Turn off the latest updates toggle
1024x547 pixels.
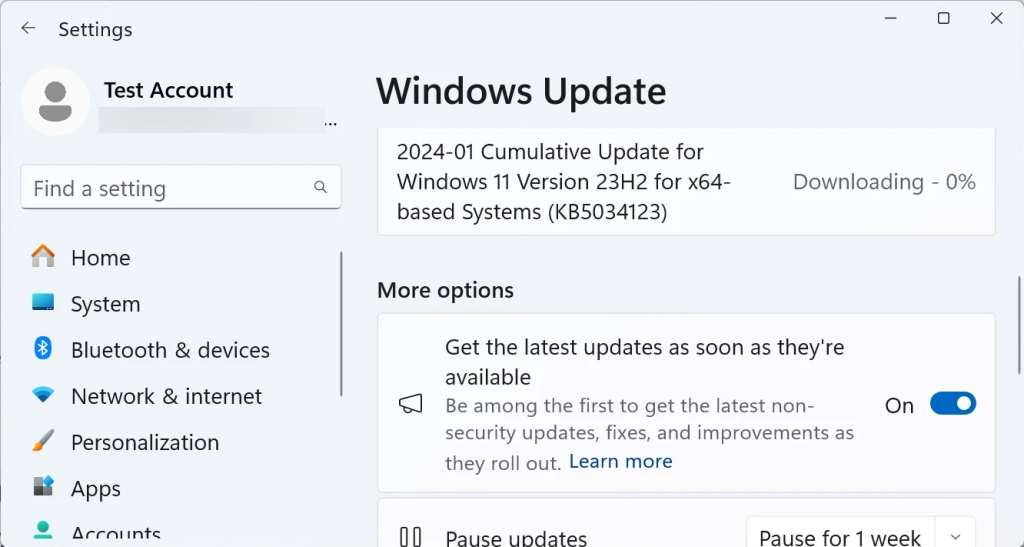click(952, 404)
